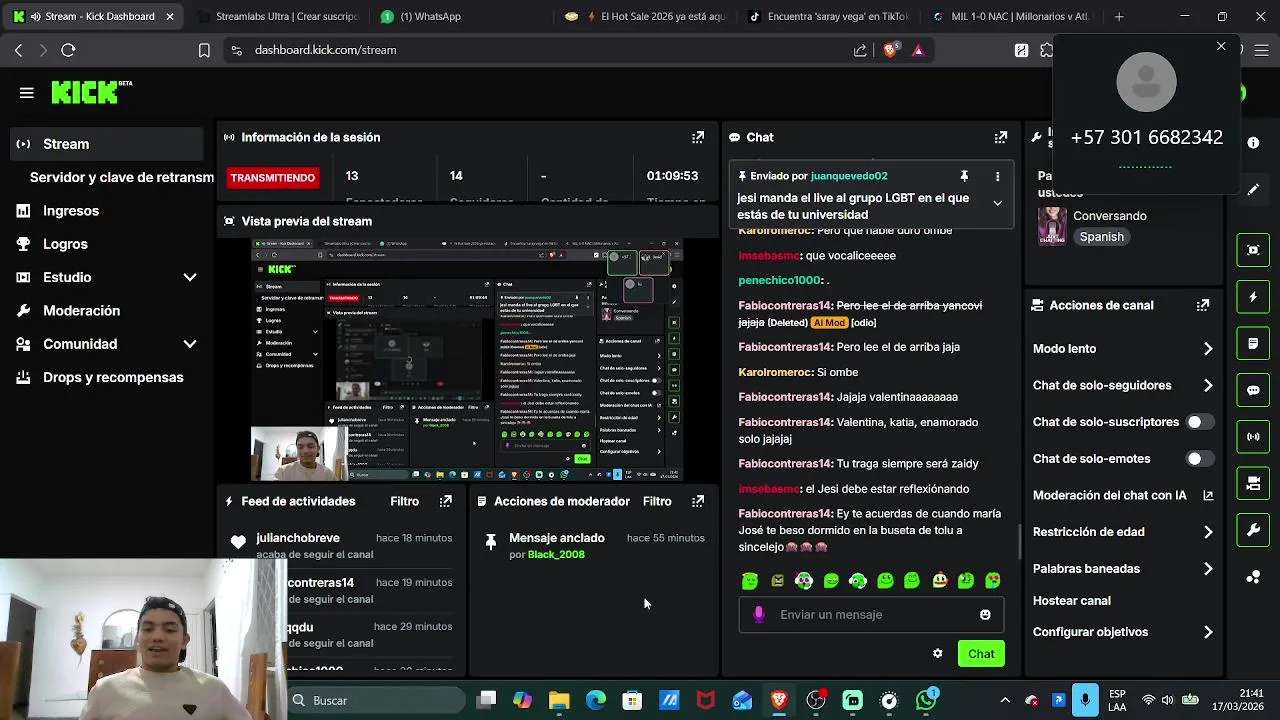Viewport: 1280px width, 720px height.
Task: Share the page via address bar share icon
Action: pos(860,50)
